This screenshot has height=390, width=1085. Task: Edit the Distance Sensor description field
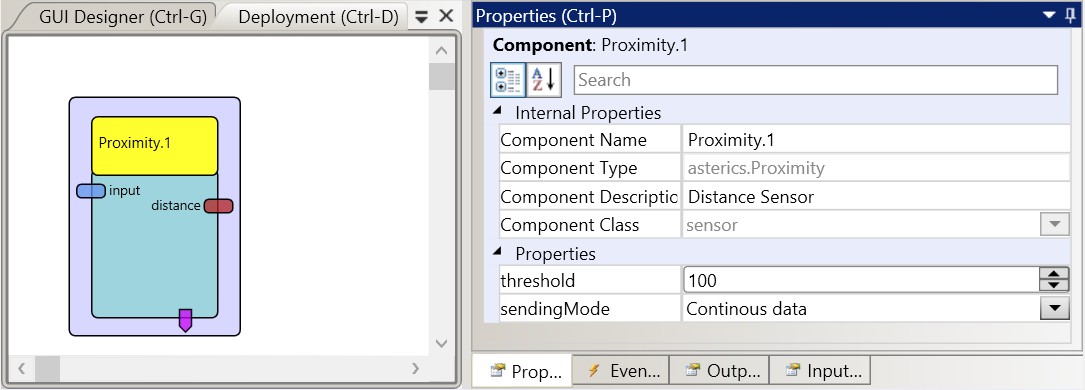pos(877,197)
